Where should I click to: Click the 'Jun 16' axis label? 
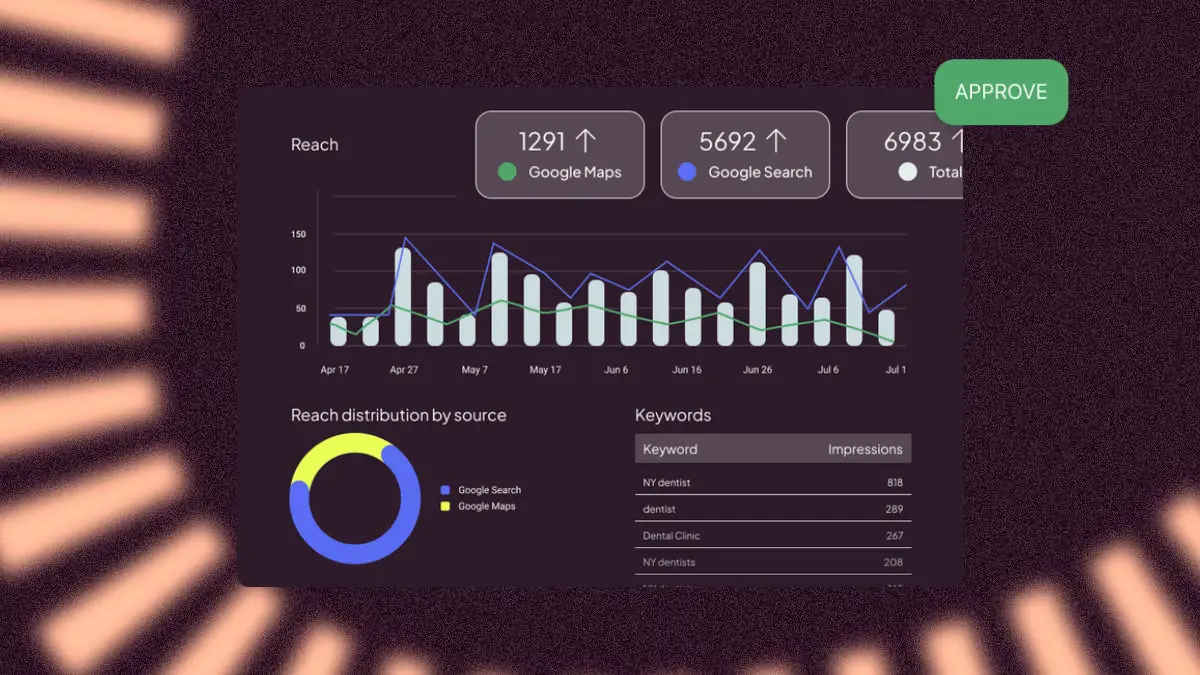[687, 370]
